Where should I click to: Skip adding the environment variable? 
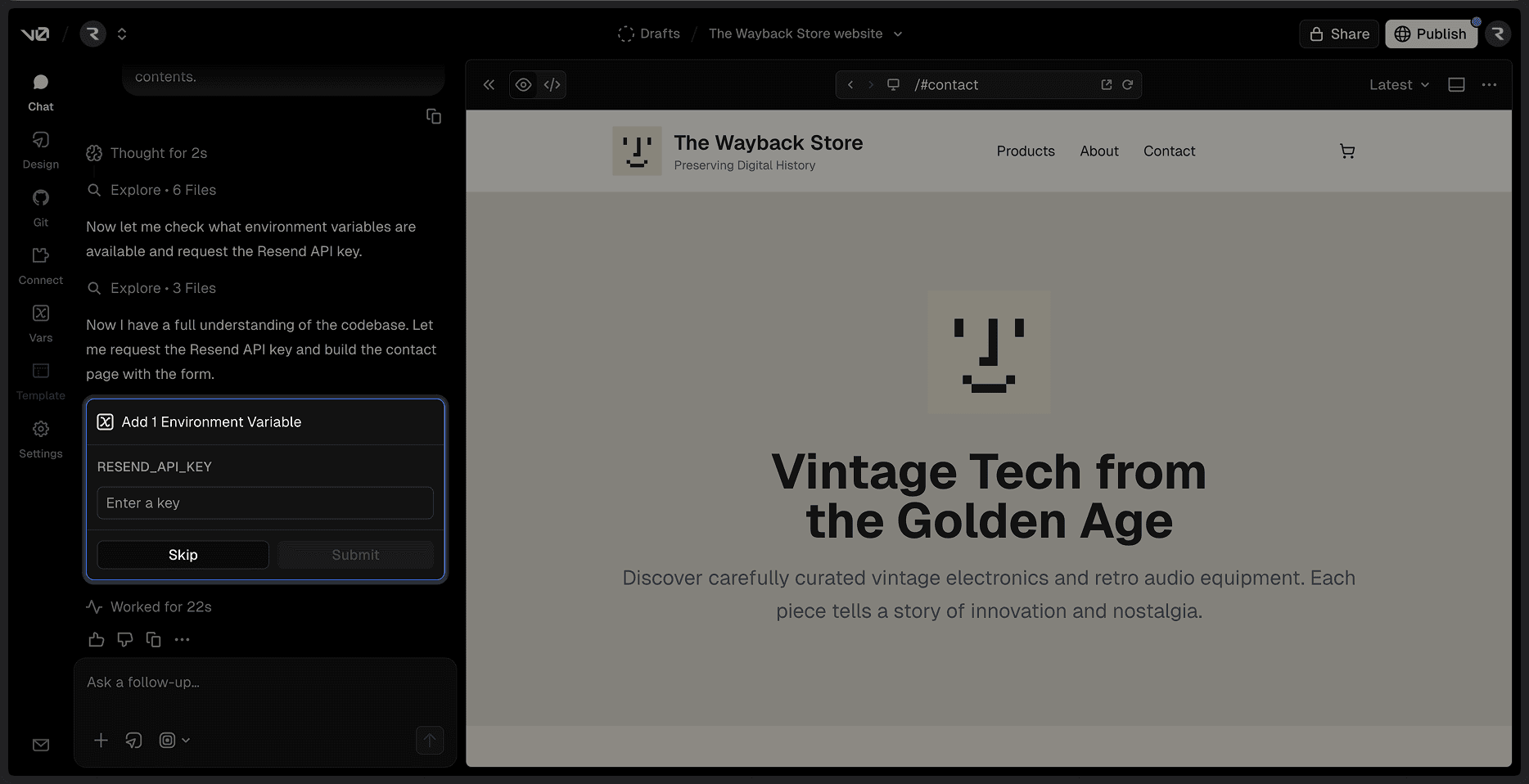coord(183,555)
